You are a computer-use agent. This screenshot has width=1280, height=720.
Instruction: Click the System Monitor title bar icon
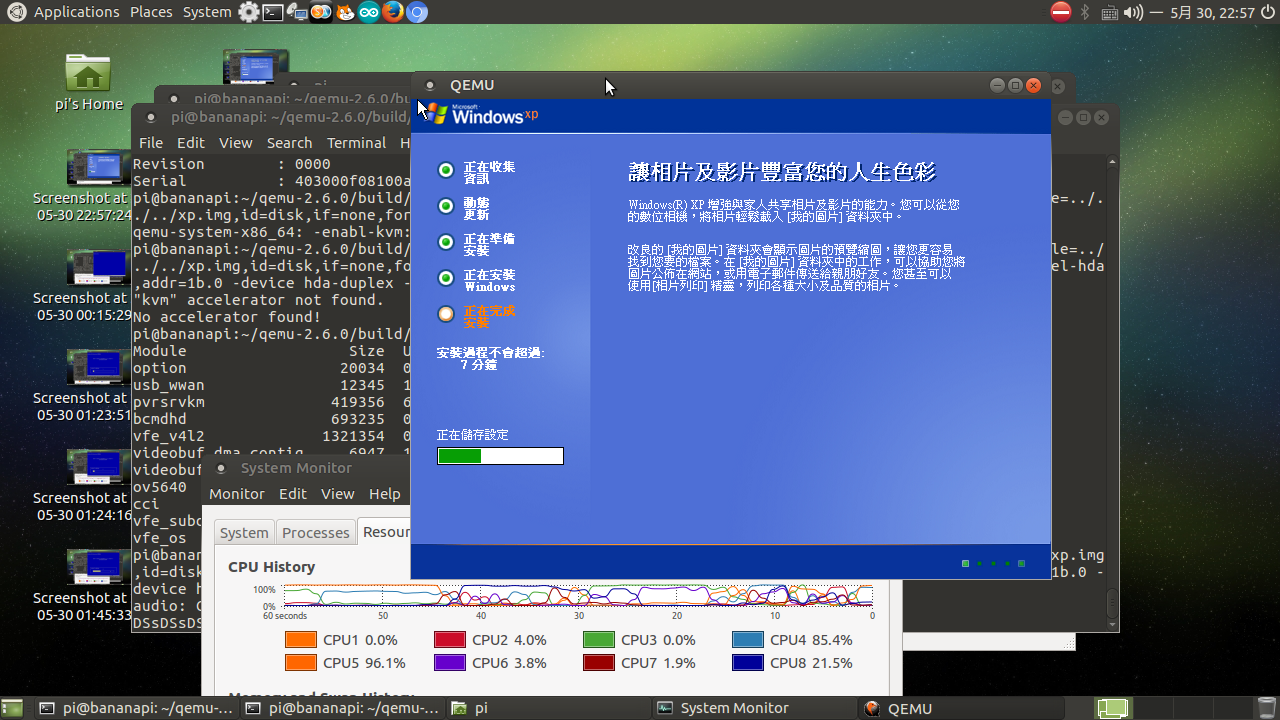pyautogui.click(x=221, y=468)
